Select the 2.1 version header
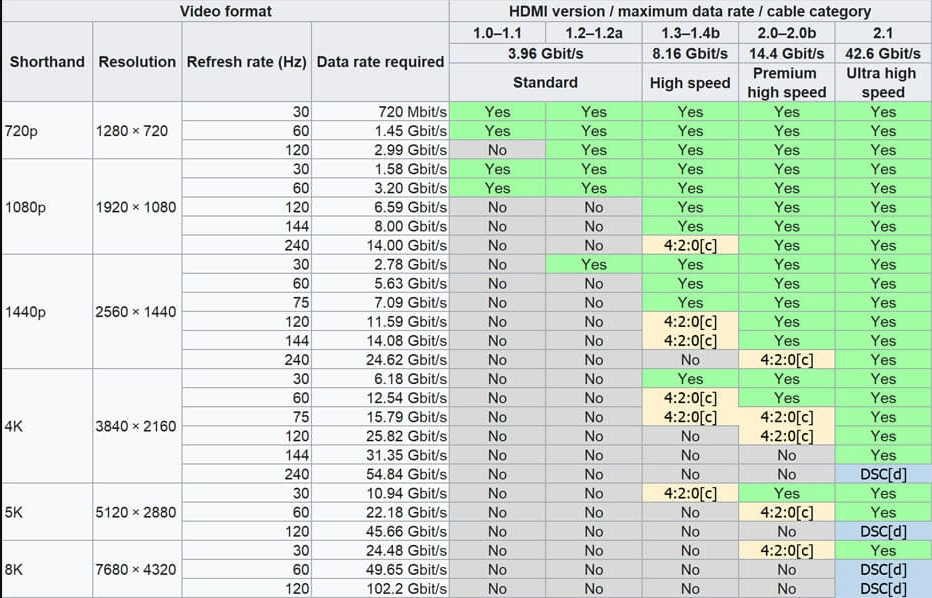Viewport: 932px width, 598px height. (883, 33)
